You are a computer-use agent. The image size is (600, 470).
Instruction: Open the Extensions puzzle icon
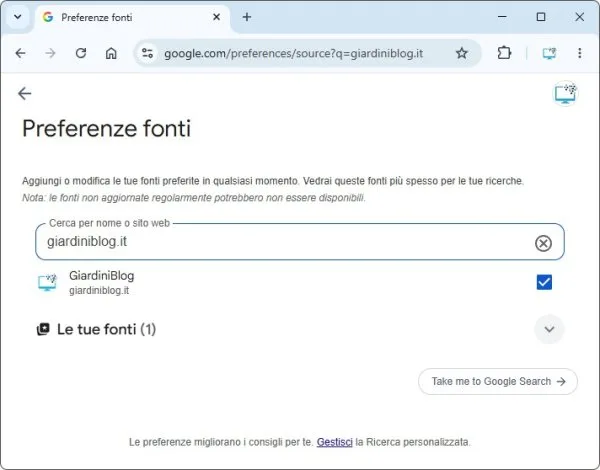pos(504,53)
